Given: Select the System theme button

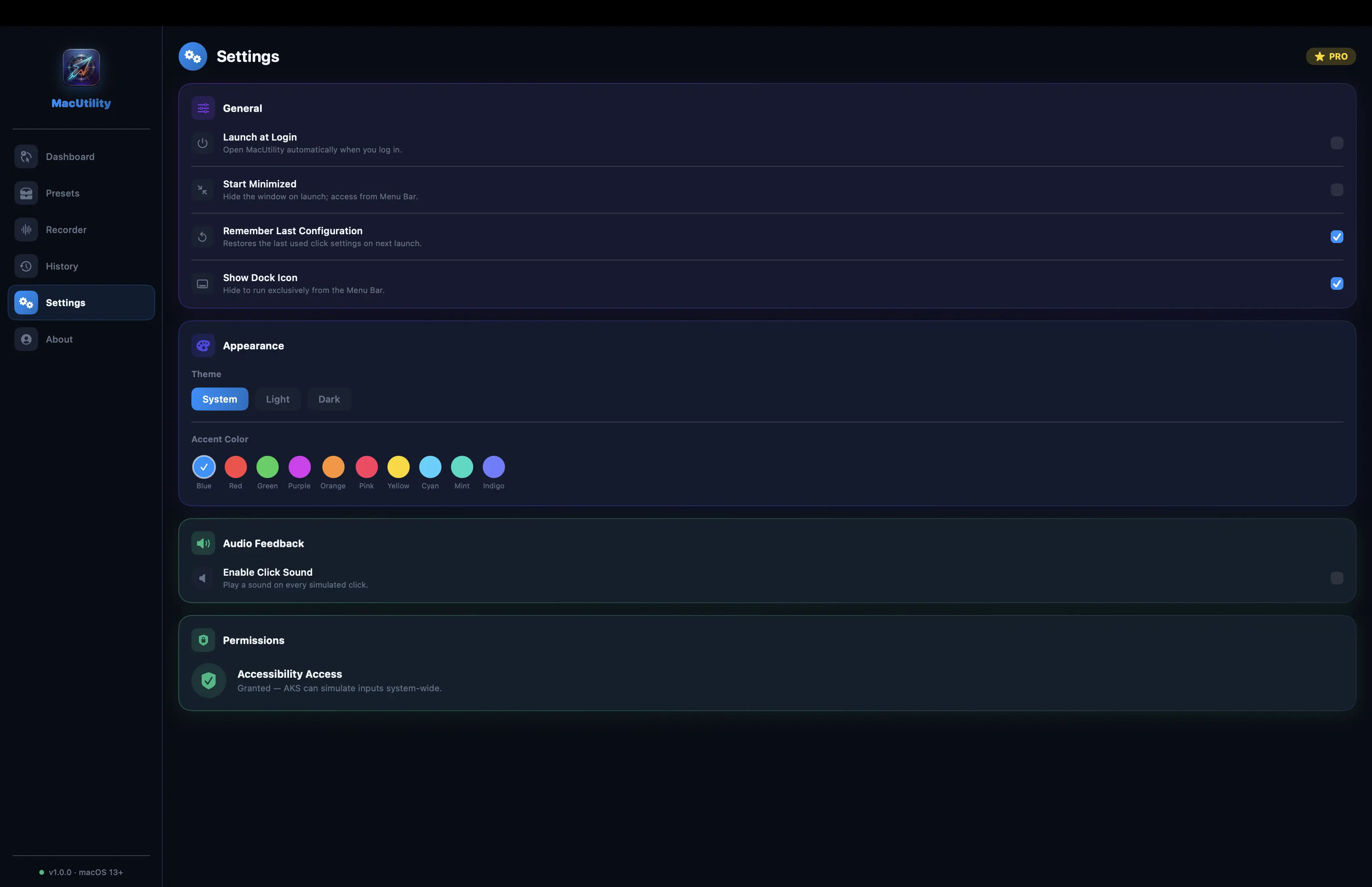Looking at the screenshot, I should 220,399.
